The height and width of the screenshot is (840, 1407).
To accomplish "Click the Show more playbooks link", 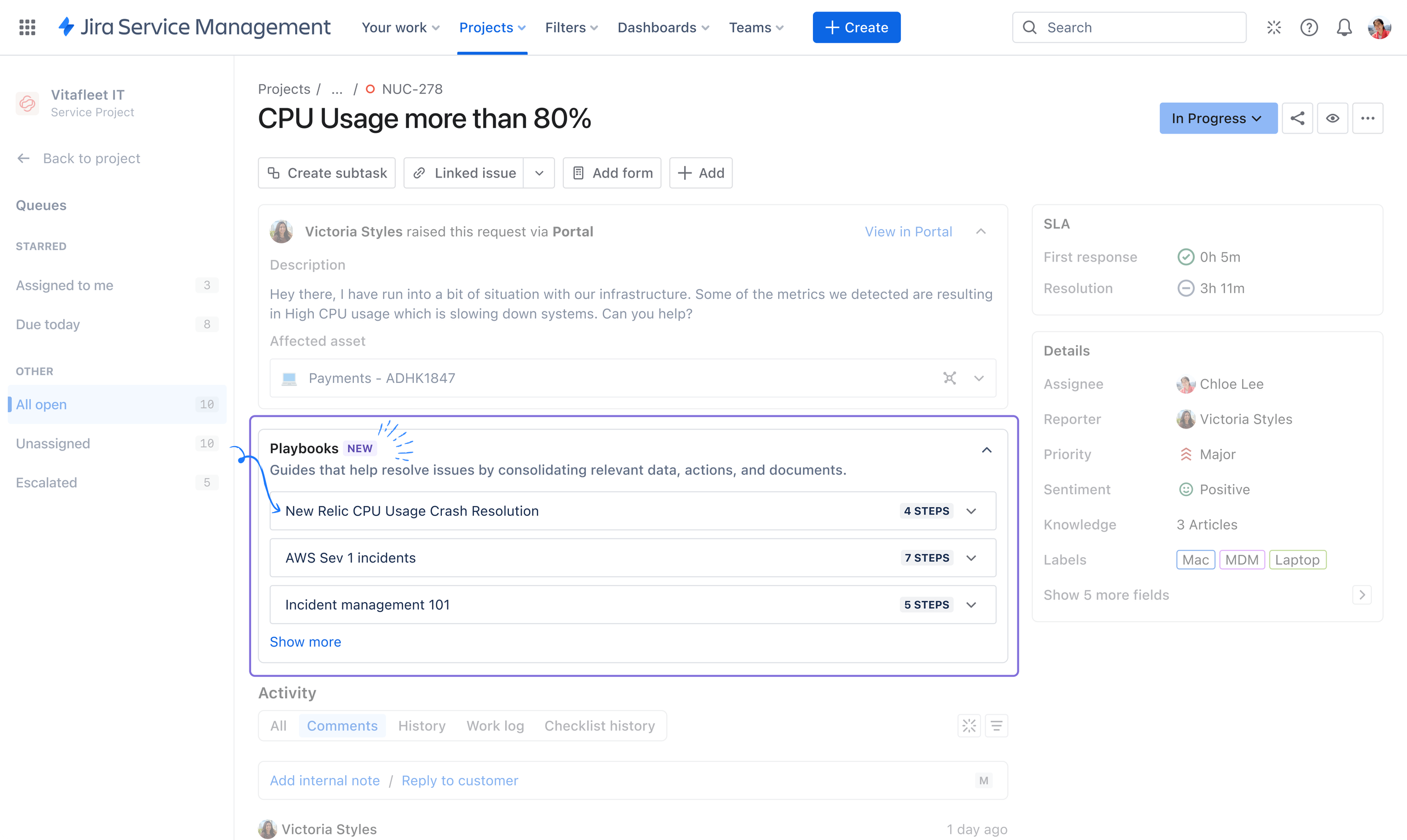I will click(x=305, y=641).
